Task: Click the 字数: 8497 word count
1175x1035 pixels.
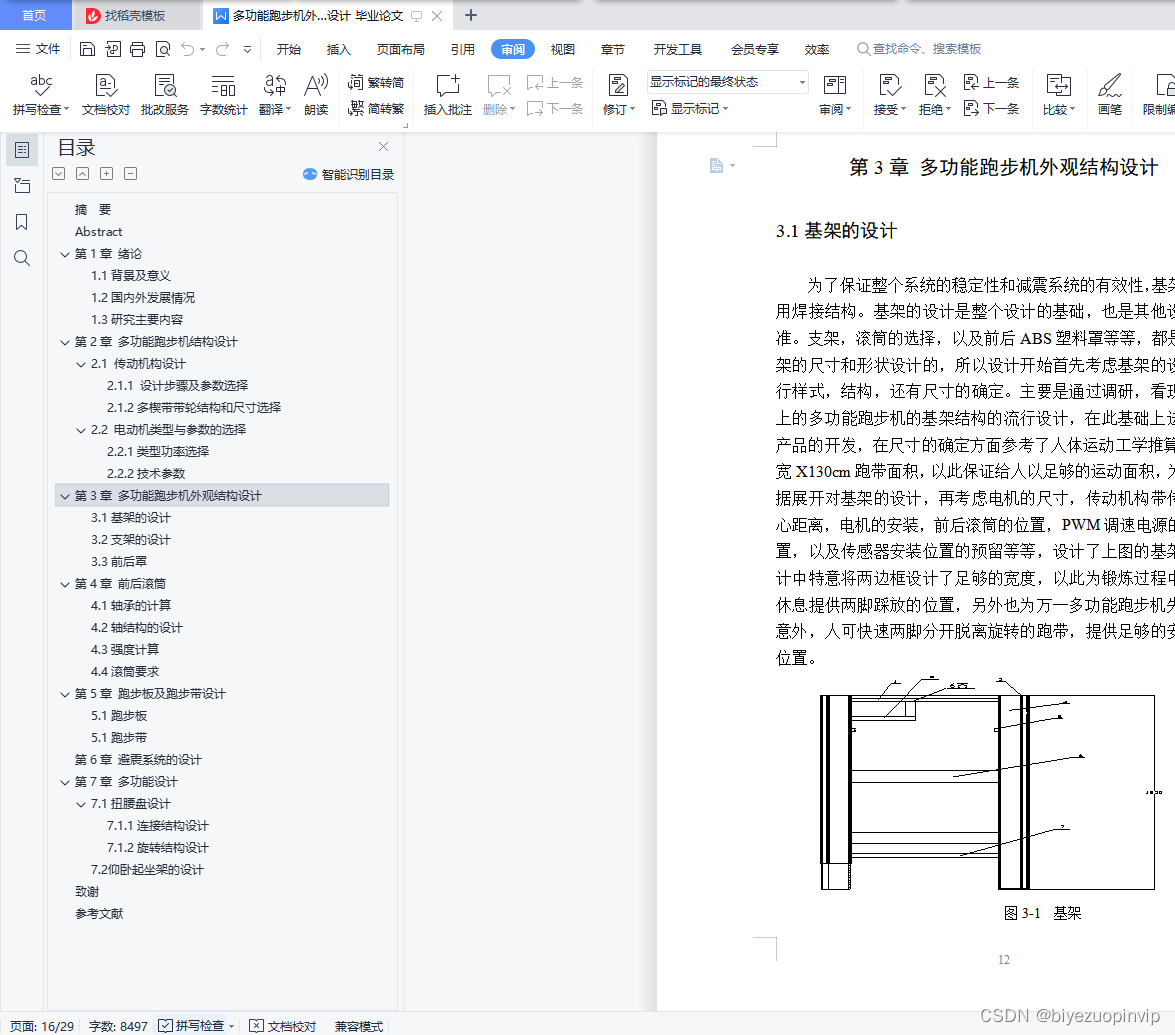Action: point(118,1026)
